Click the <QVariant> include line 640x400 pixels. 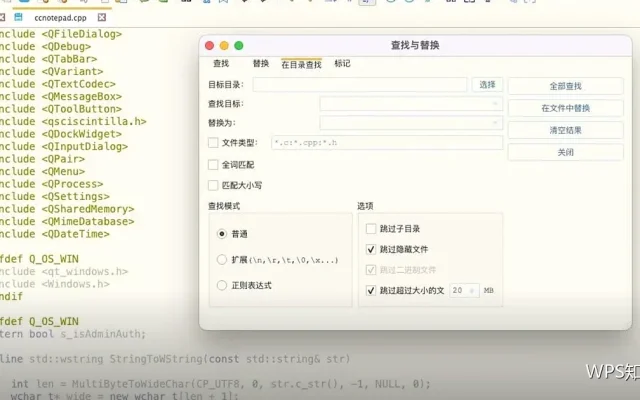click(51, 71)
